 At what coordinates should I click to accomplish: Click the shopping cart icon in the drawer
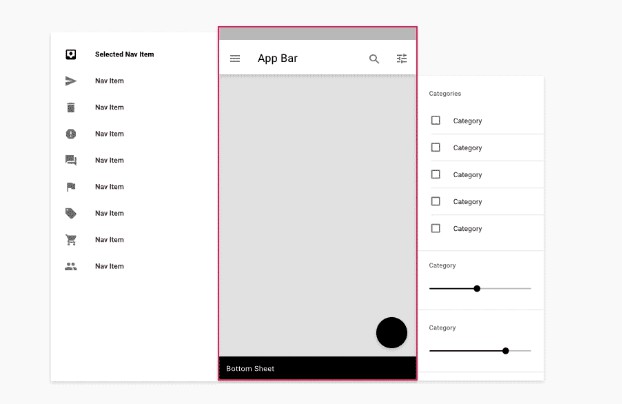71,240
